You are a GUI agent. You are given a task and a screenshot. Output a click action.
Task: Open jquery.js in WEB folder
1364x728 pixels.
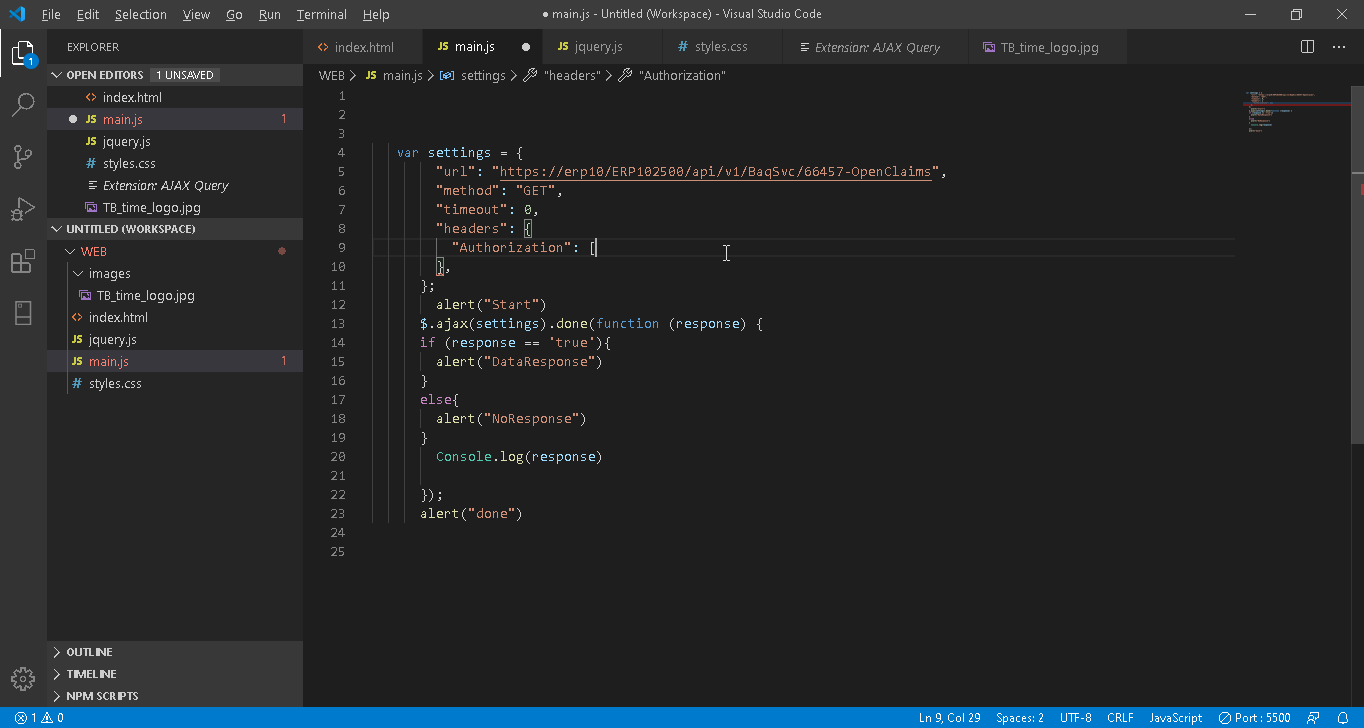(x=175, y=339)
